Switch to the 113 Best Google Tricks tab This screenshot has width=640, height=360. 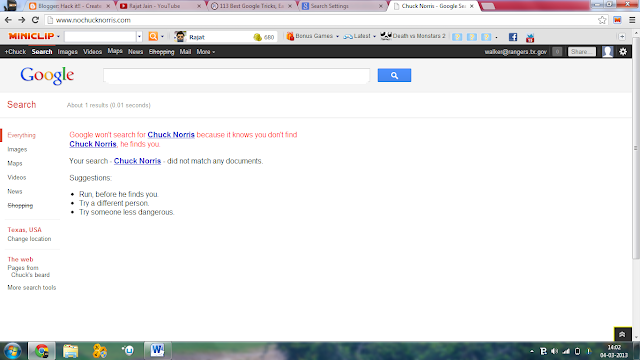click(251, 6)
